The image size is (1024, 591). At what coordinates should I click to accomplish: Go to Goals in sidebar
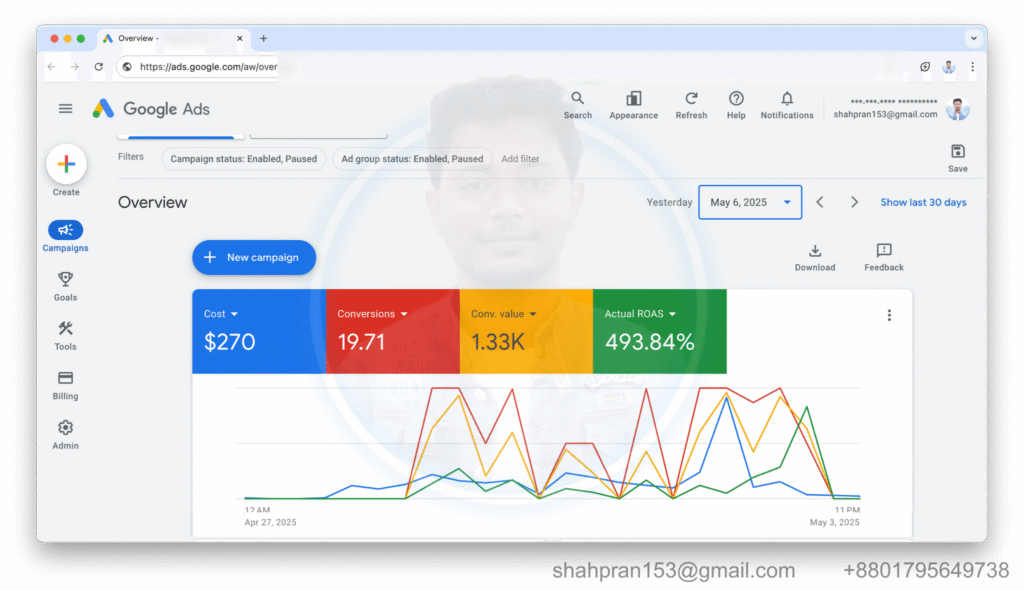click(65, 286)
